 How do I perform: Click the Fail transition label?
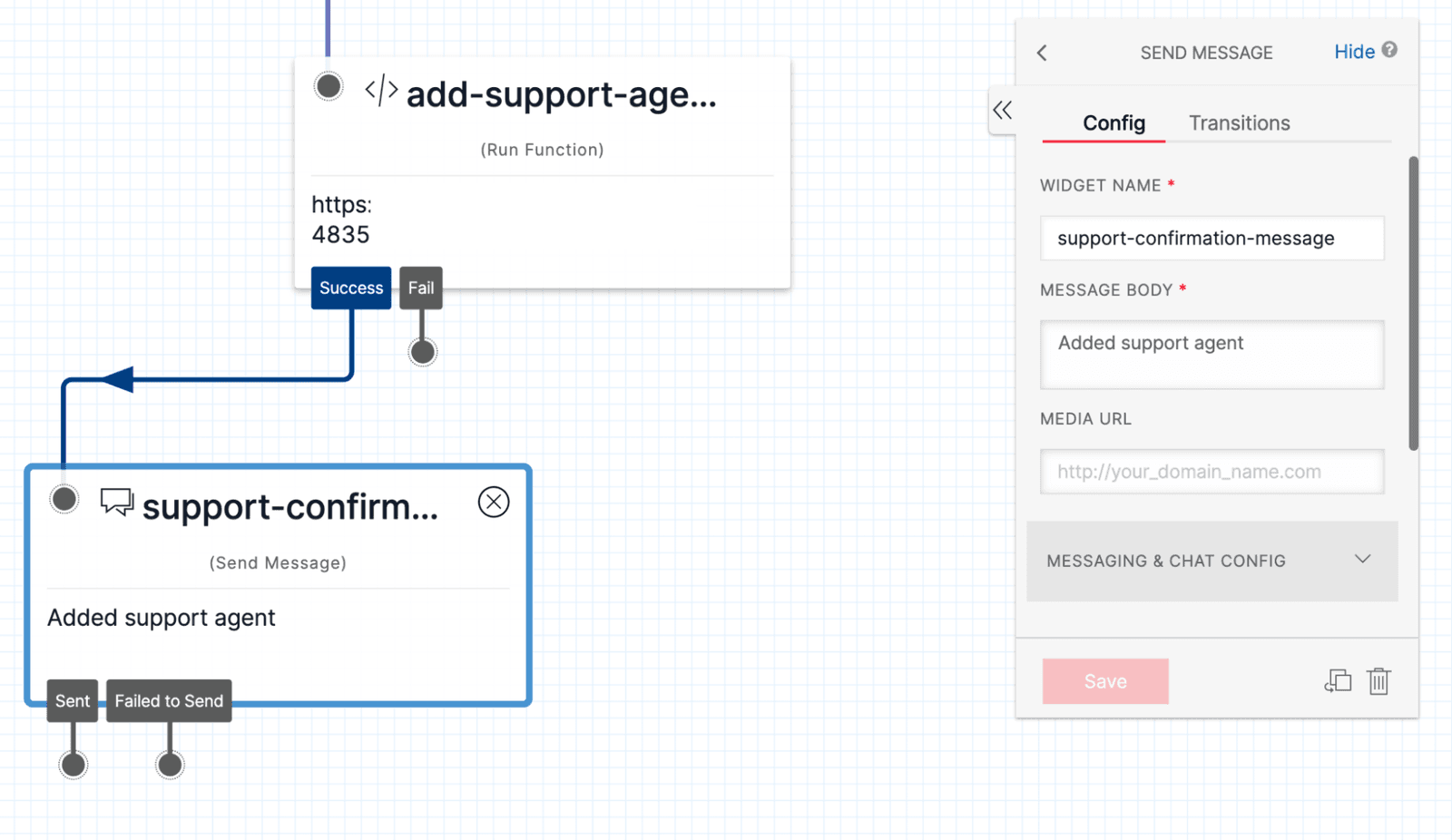(x=420, y=288)
